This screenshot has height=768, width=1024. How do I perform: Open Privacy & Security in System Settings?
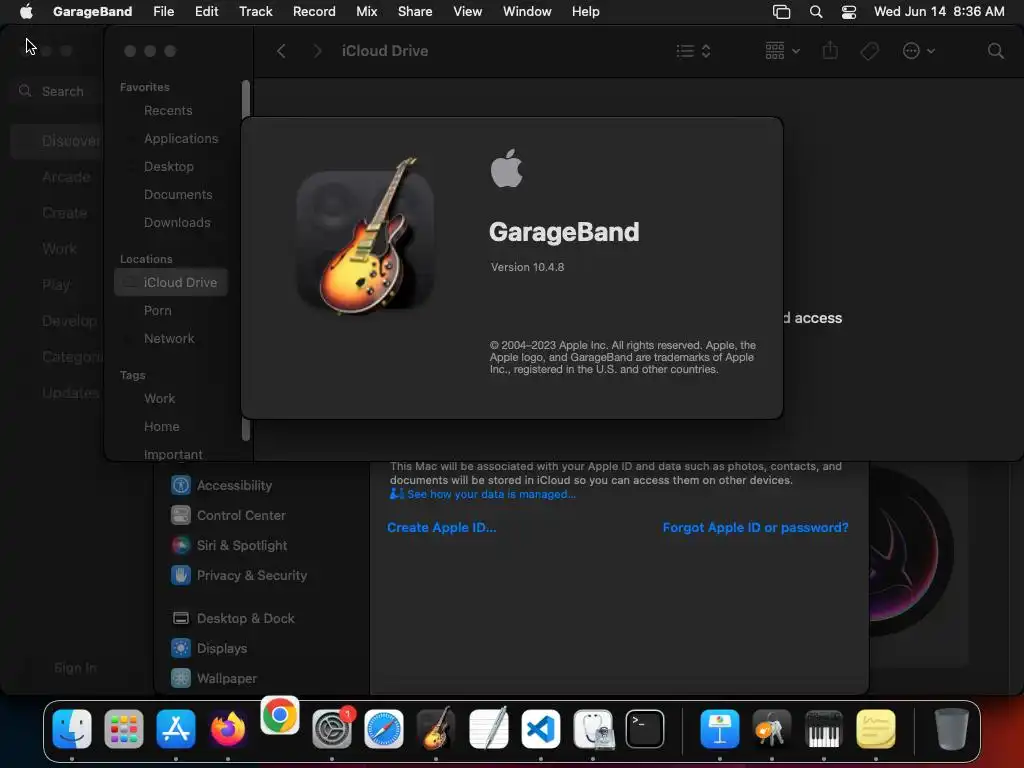(239, 575)
